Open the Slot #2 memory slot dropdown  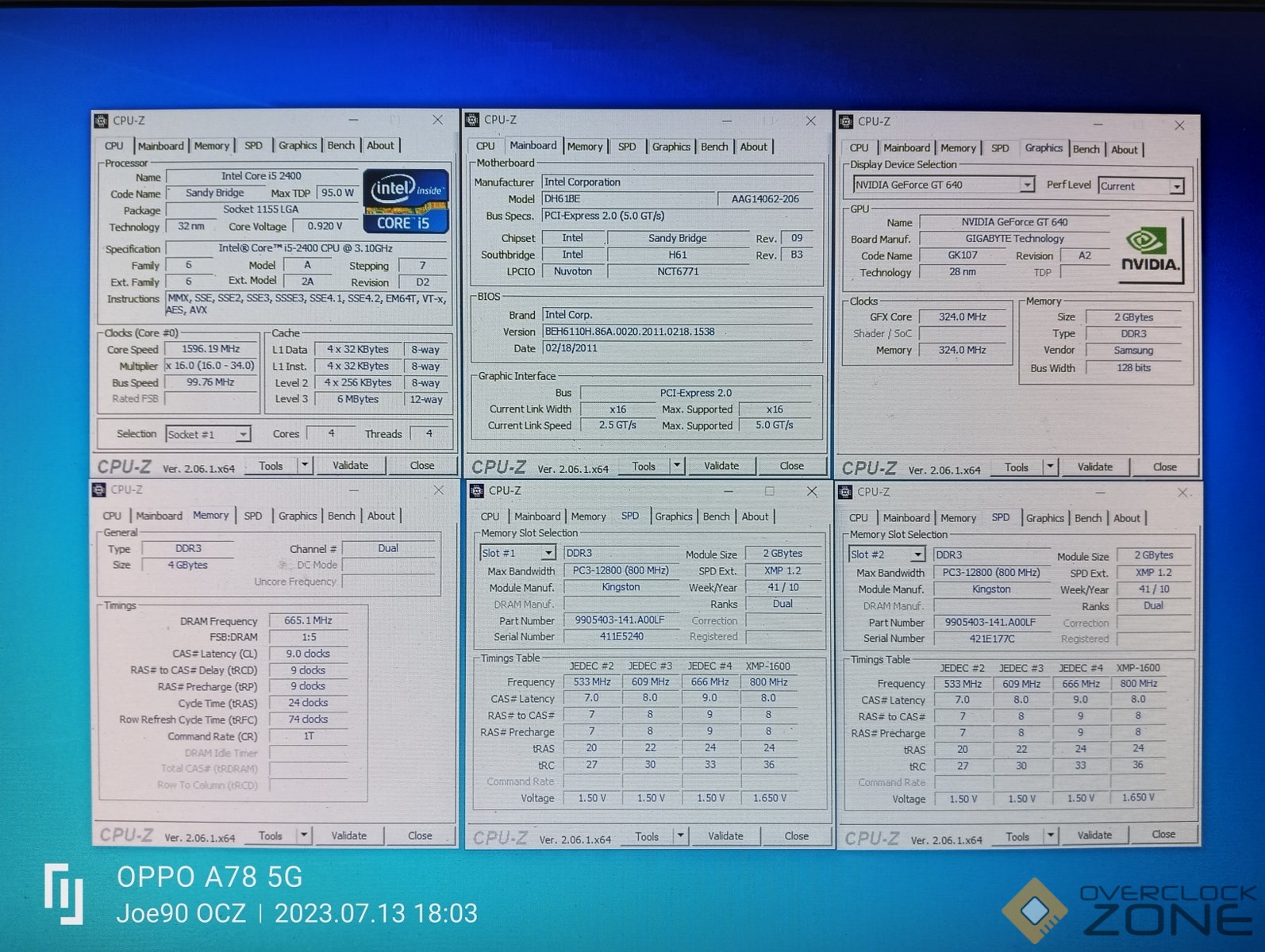(917, 555)
